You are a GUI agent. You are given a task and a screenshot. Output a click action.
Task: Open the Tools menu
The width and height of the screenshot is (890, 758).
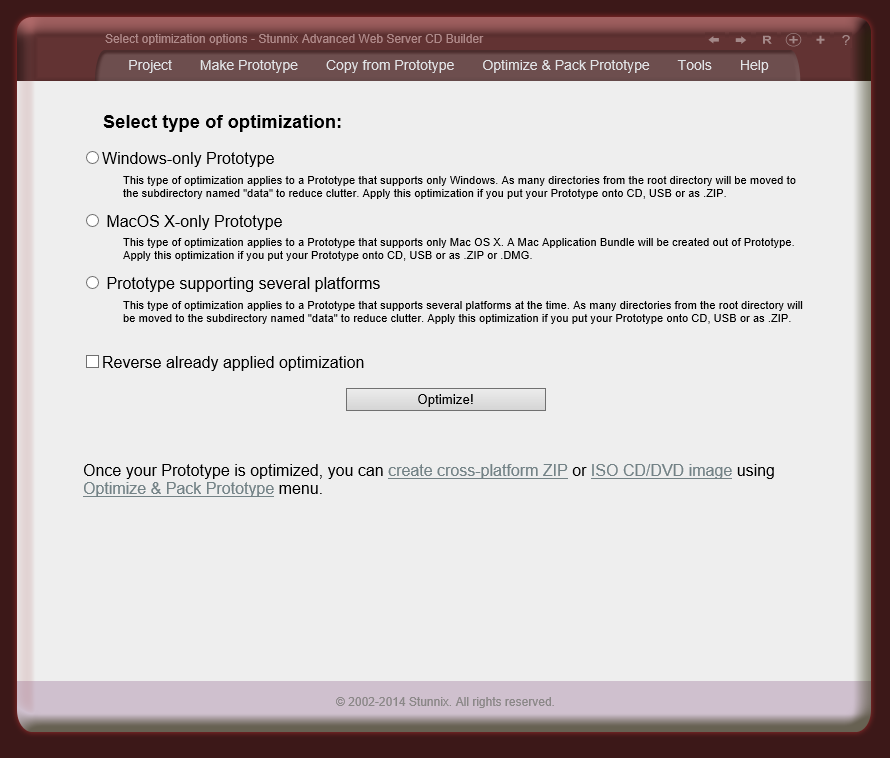[694, 65]
